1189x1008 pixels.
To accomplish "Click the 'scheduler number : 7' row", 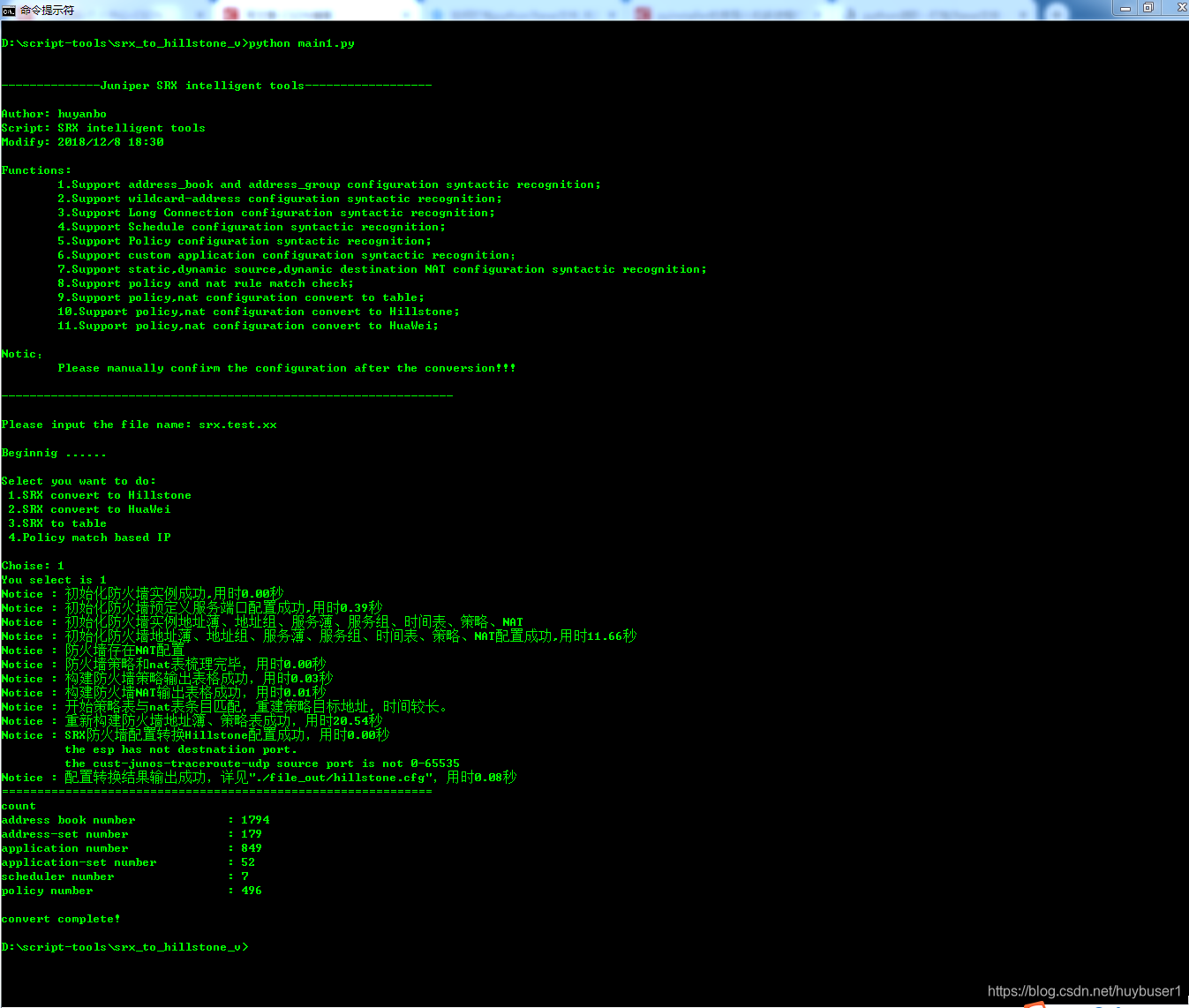I will click(x=125, y=876).
